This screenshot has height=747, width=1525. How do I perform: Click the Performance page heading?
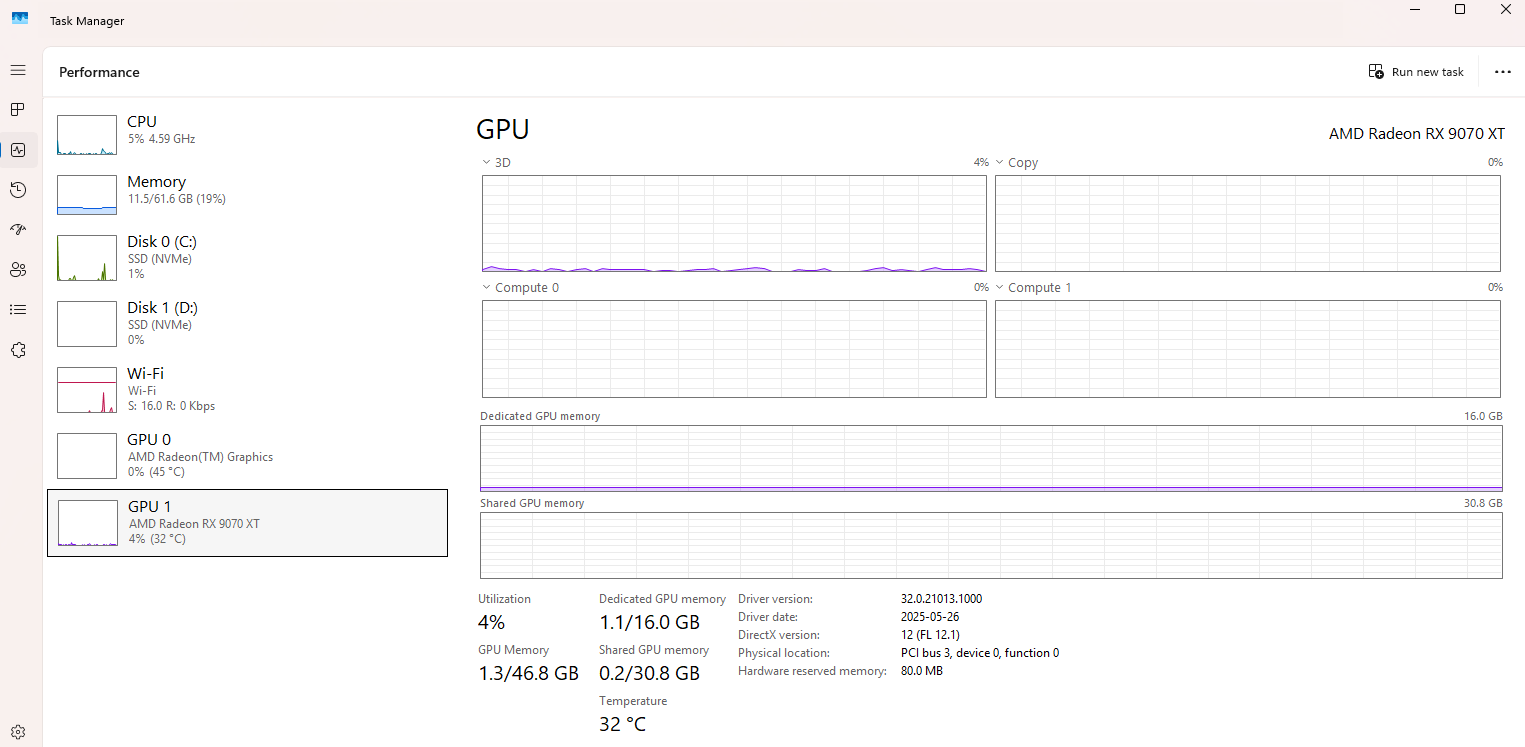pyautogui.click(x=99, y=72)
